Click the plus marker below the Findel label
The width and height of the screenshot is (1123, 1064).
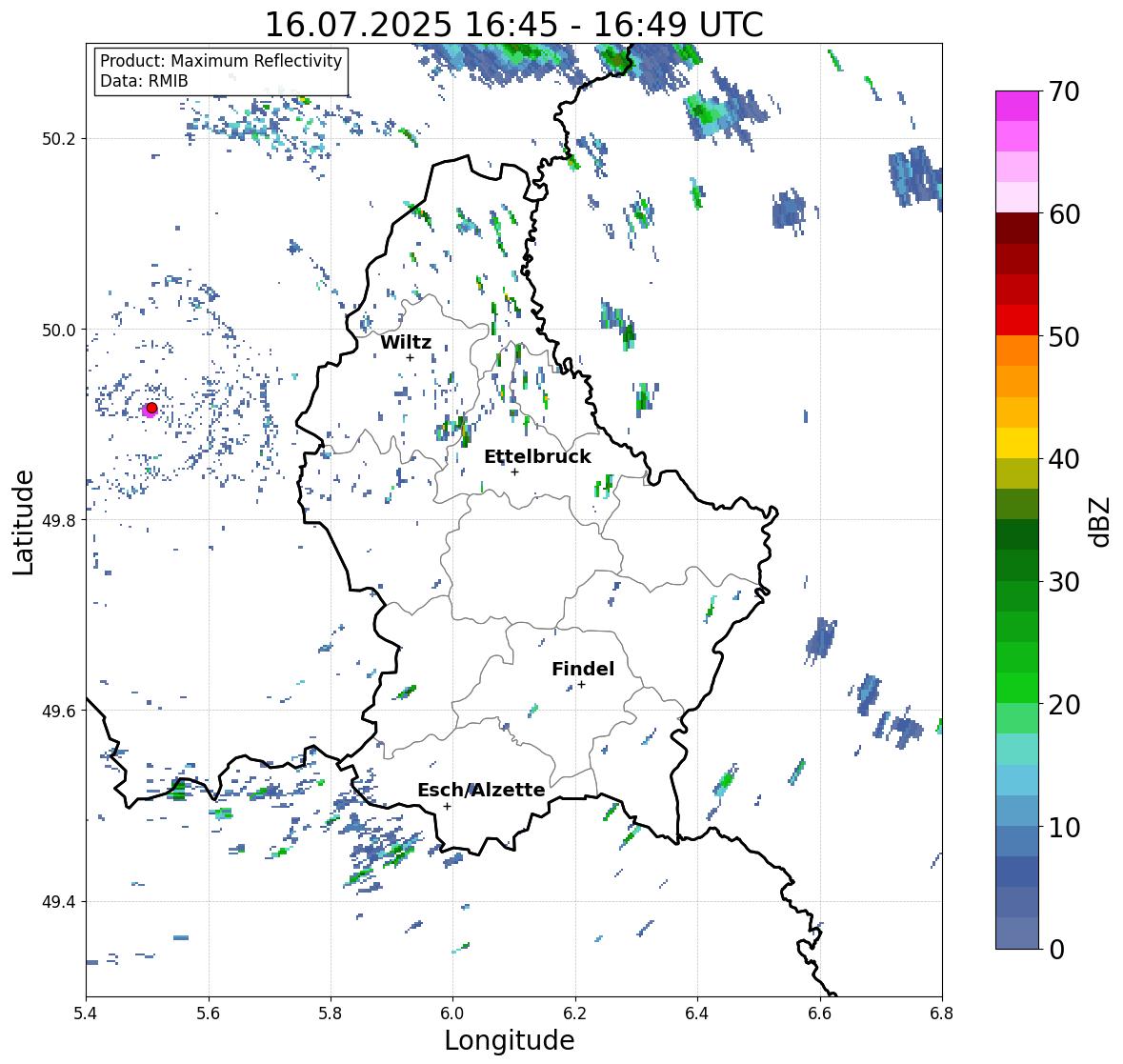click(582, 685)
